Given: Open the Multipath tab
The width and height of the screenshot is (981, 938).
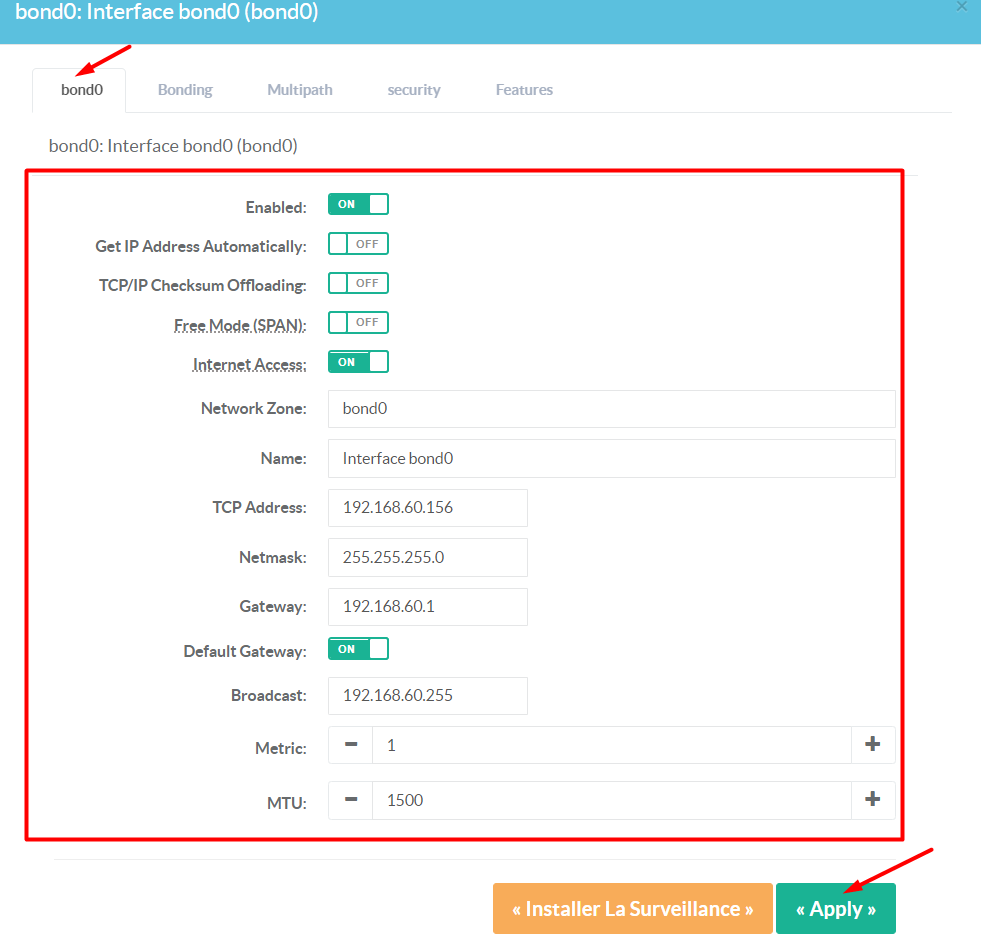Looking at the screenshot, I should pyautogui.click(x=300, y=90).
